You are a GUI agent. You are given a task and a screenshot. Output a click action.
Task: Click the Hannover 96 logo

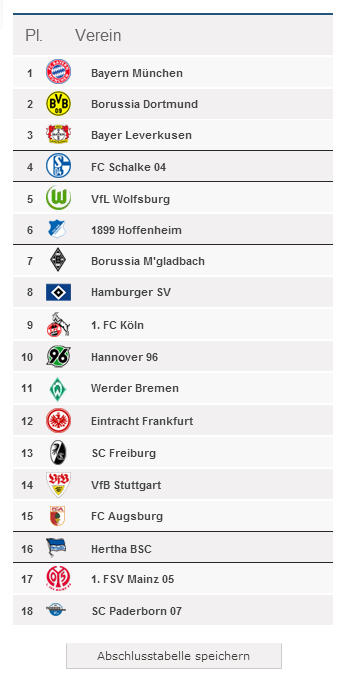[x=59, y=356]
